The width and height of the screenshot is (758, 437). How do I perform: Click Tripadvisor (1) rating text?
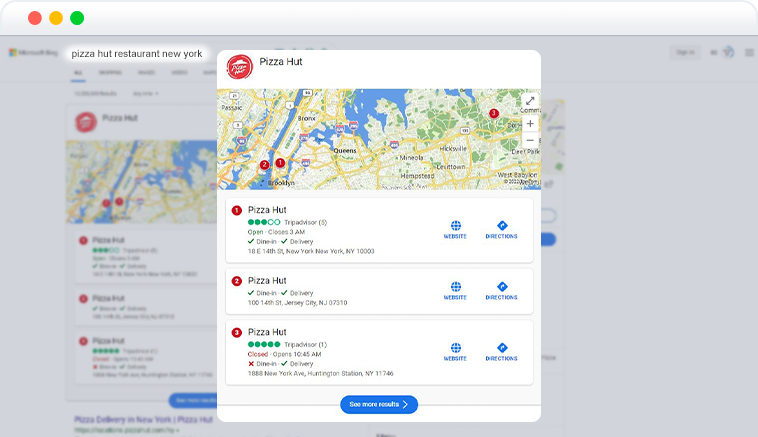point(306,345)
